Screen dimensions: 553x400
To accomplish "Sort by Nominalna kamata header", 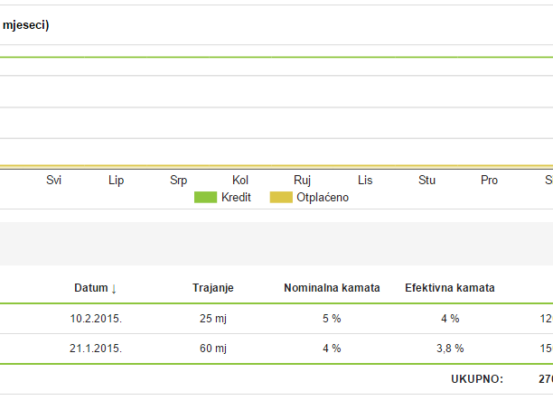I will (x=332, y=288).
